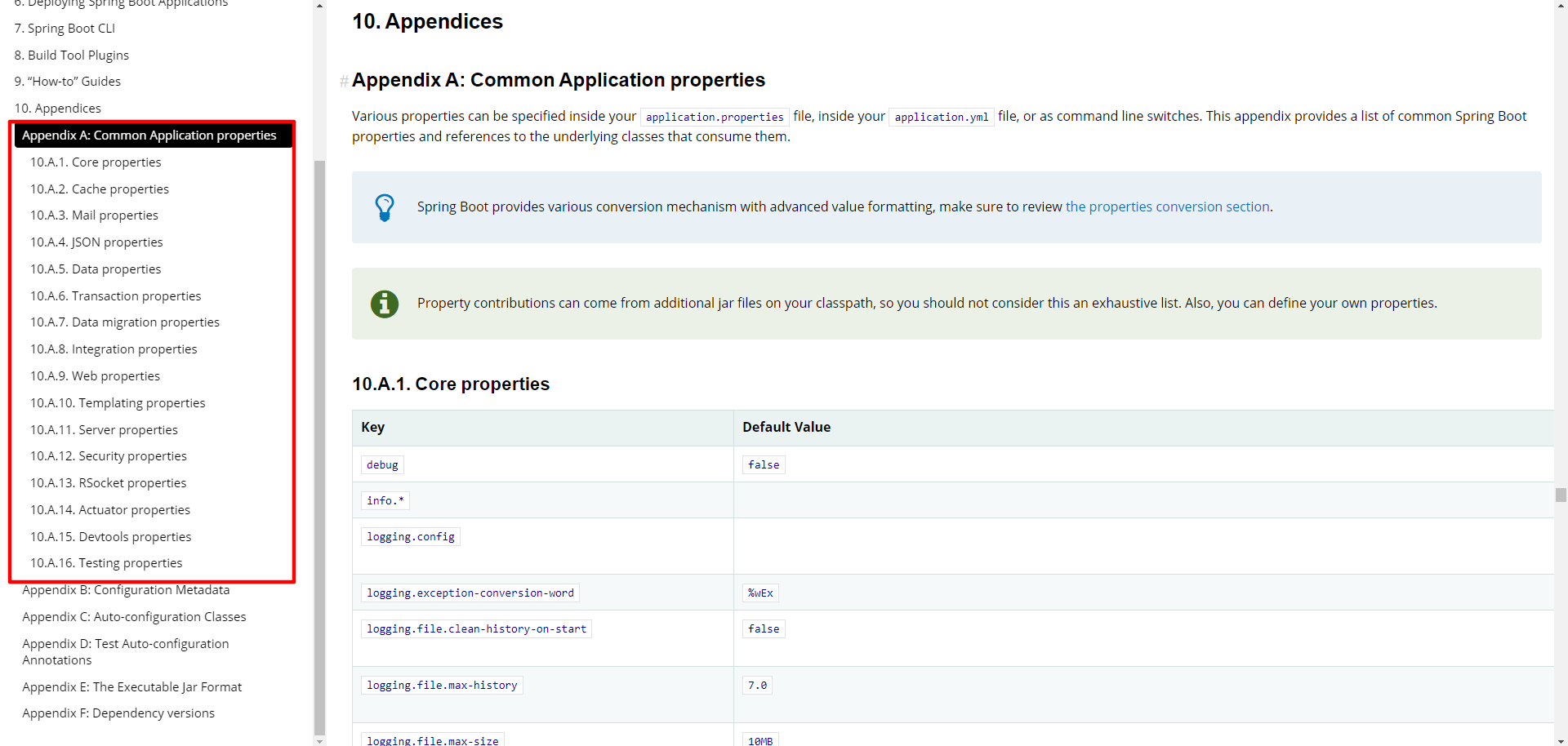This screenshot has width=1568, height=746.
Task: Click the logging.config property key
Action: (410, 537)
